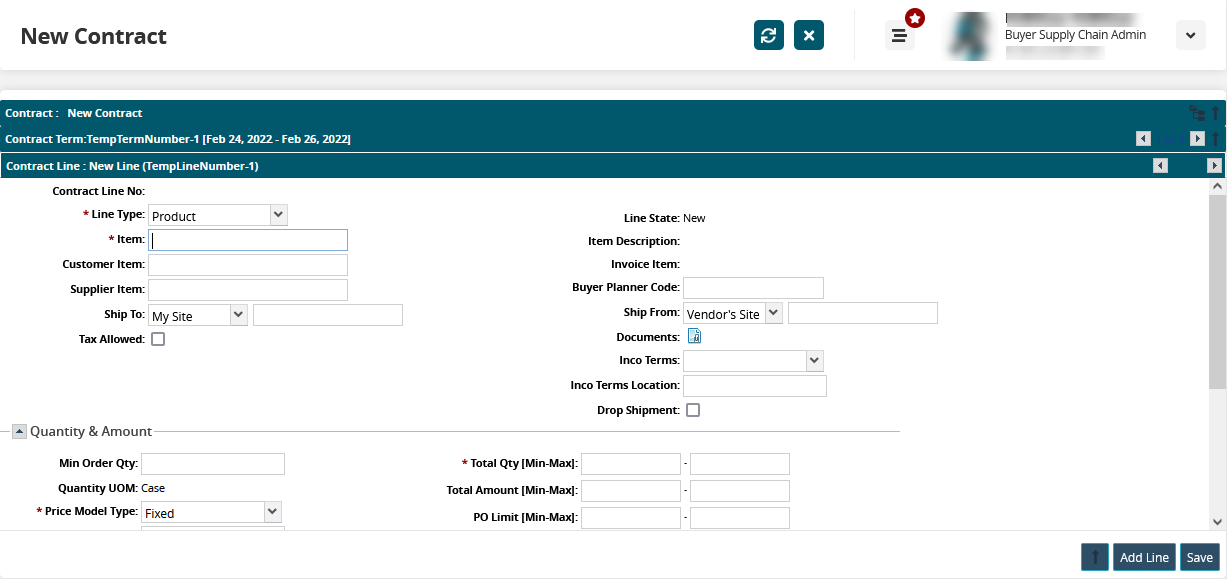This screenshot has height=579, width=1227.
Task: Expand the Inco Terms dropdown
Action: pos(814,360)
